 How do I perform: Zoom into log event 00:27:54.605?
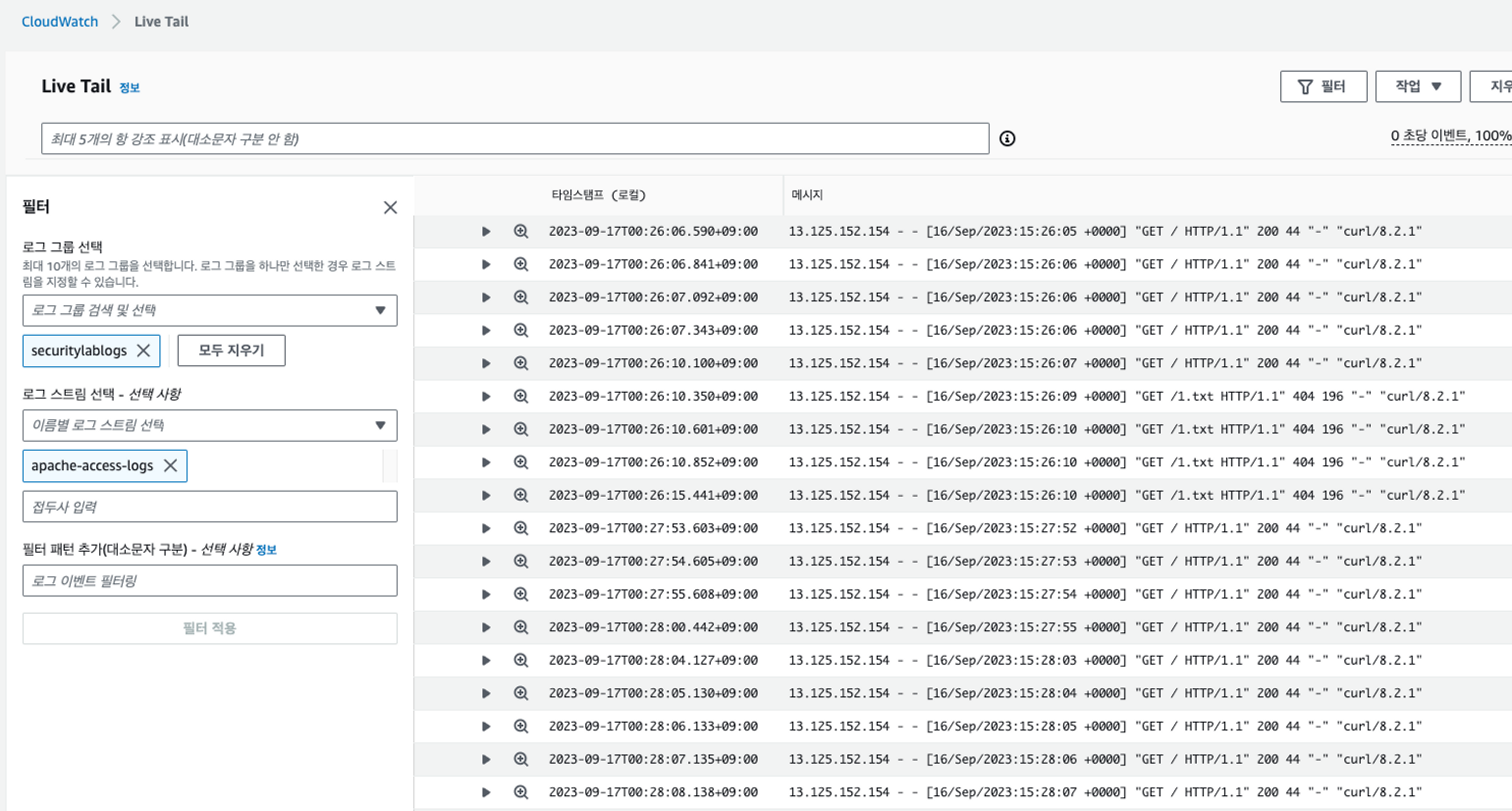tap(521, 562)
